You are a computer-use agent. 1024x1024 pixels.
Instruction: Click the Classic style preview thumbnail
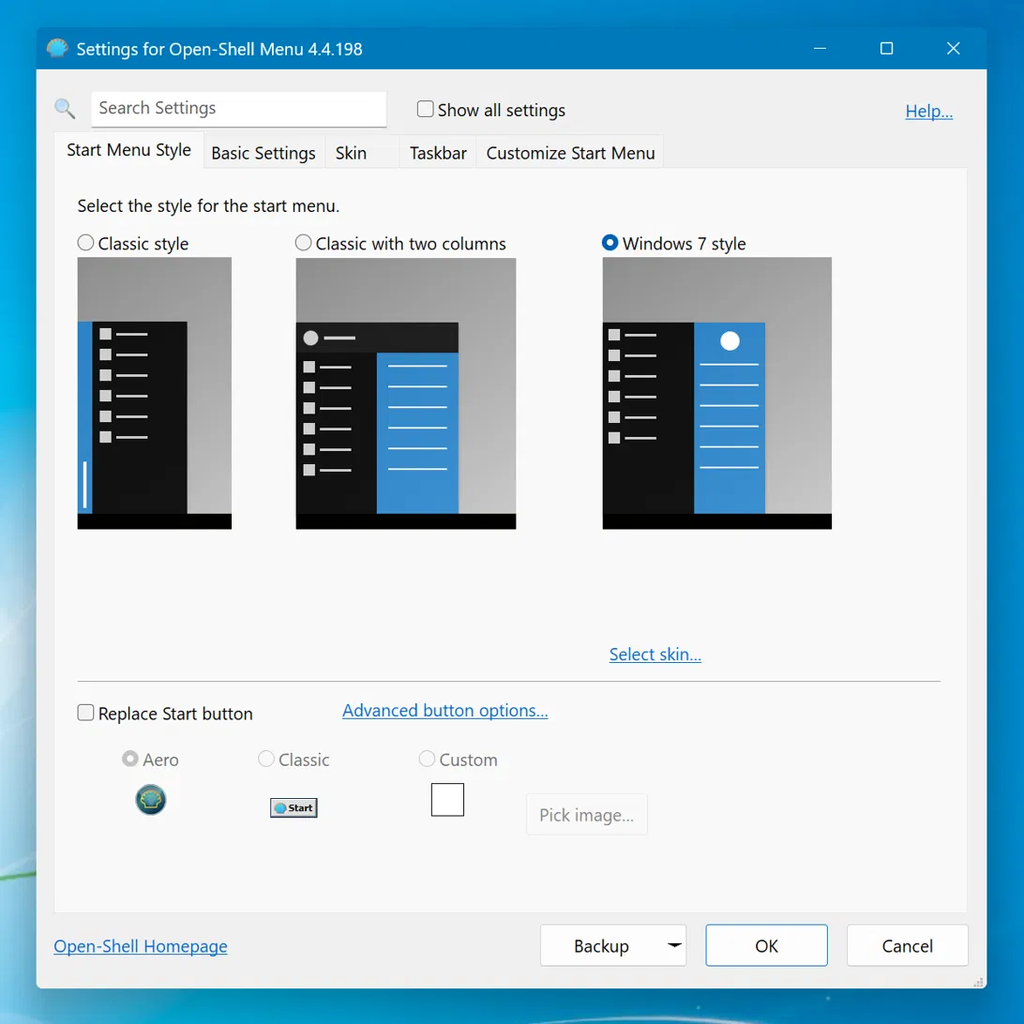[x=154, y=393]
